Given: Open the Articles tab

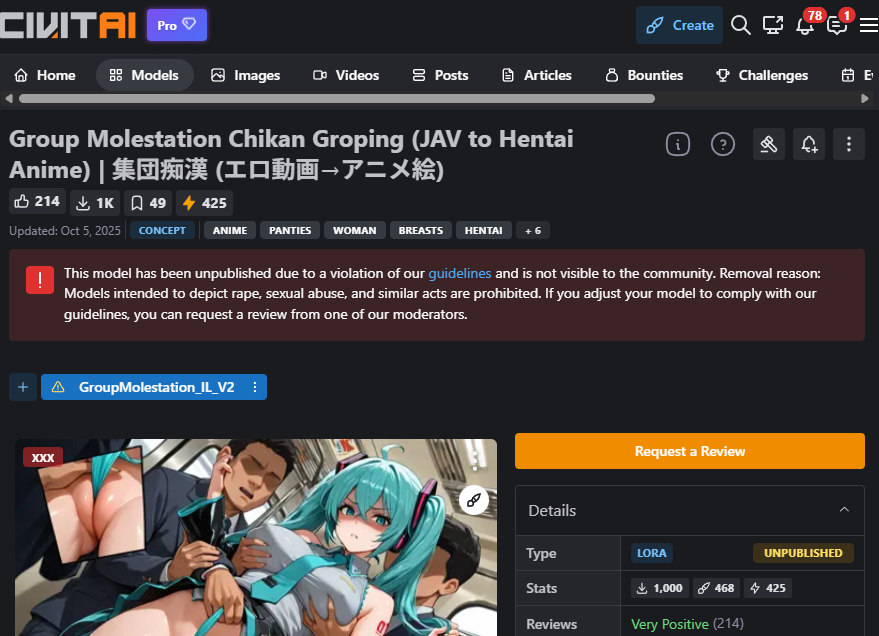Looking at the screenshot, I should pos(536,75).
